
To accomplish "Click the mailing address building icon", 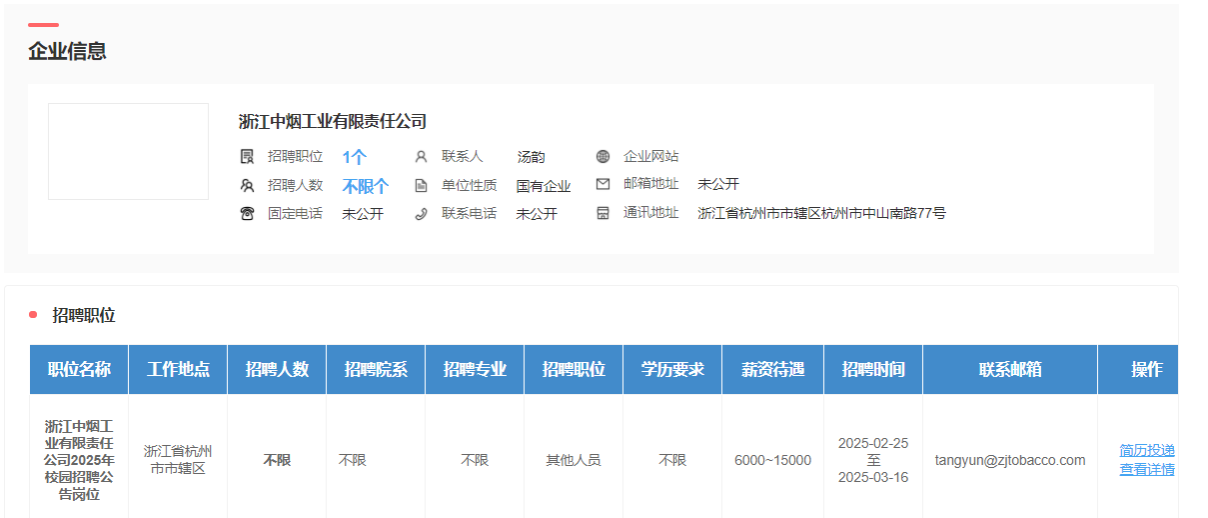I will tap(602, 213).
